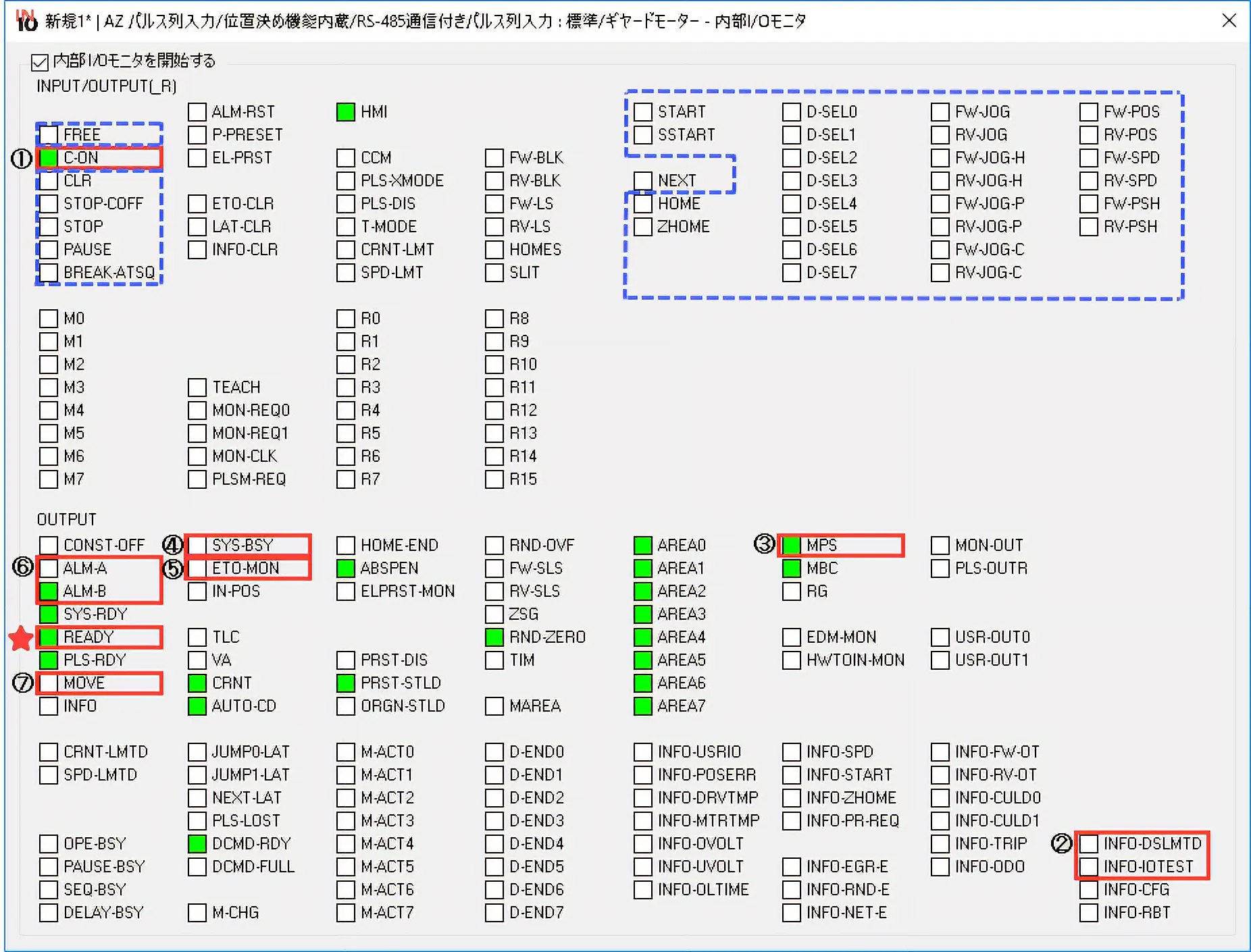Check the ZHOME input checkbox
Screen dimensions: 1251x952
(x=643, y=226)
